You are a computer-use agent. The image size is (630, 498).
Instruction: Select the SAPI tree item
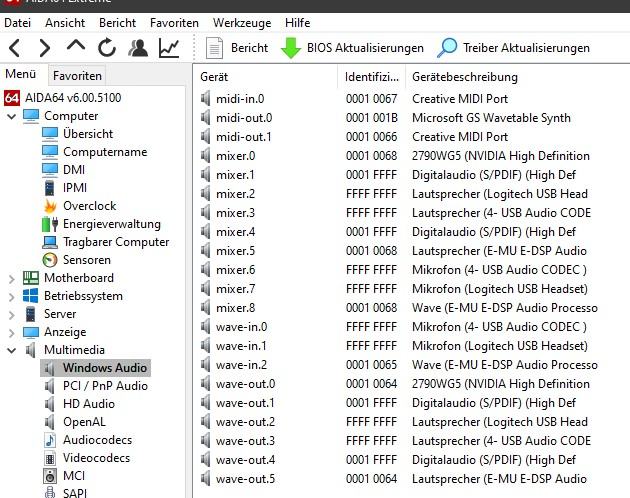coord(75,493)
